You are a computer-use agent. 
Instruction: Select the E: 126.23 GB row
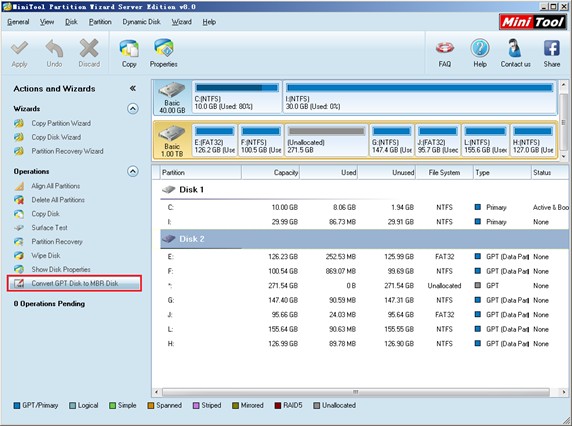pos(364,257)
